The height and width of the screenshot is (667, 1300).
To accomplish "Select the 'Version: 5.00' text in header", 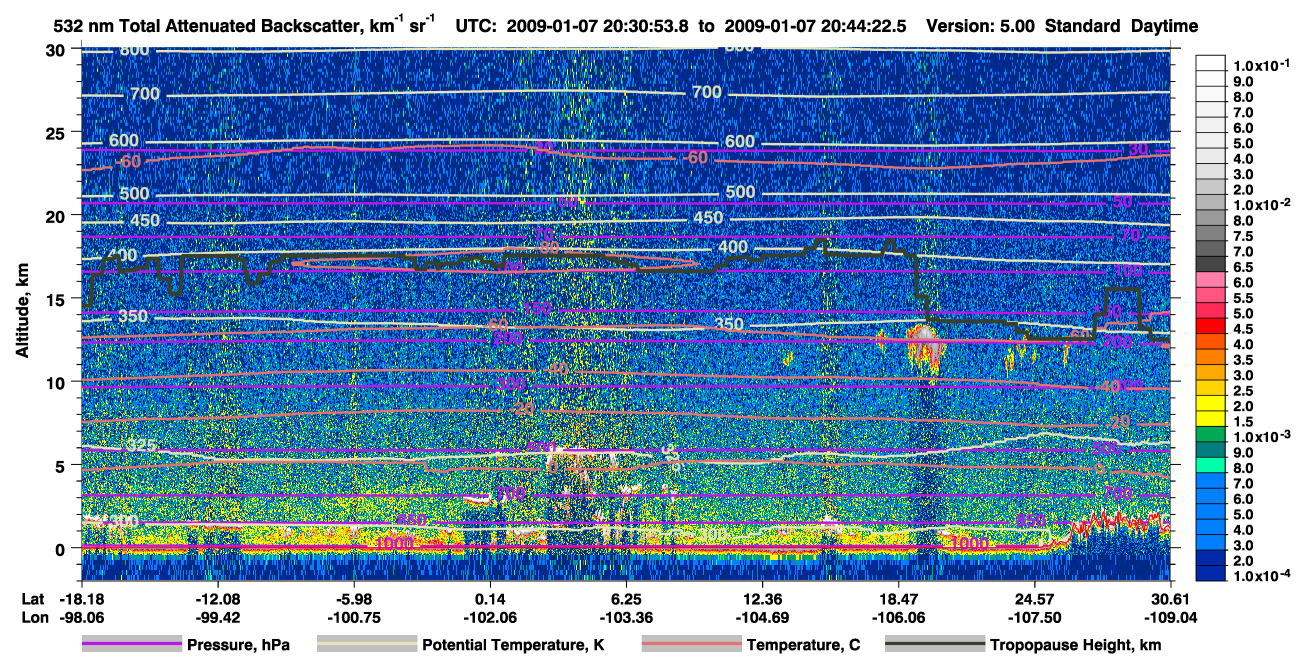I will [x=982, y=26].
